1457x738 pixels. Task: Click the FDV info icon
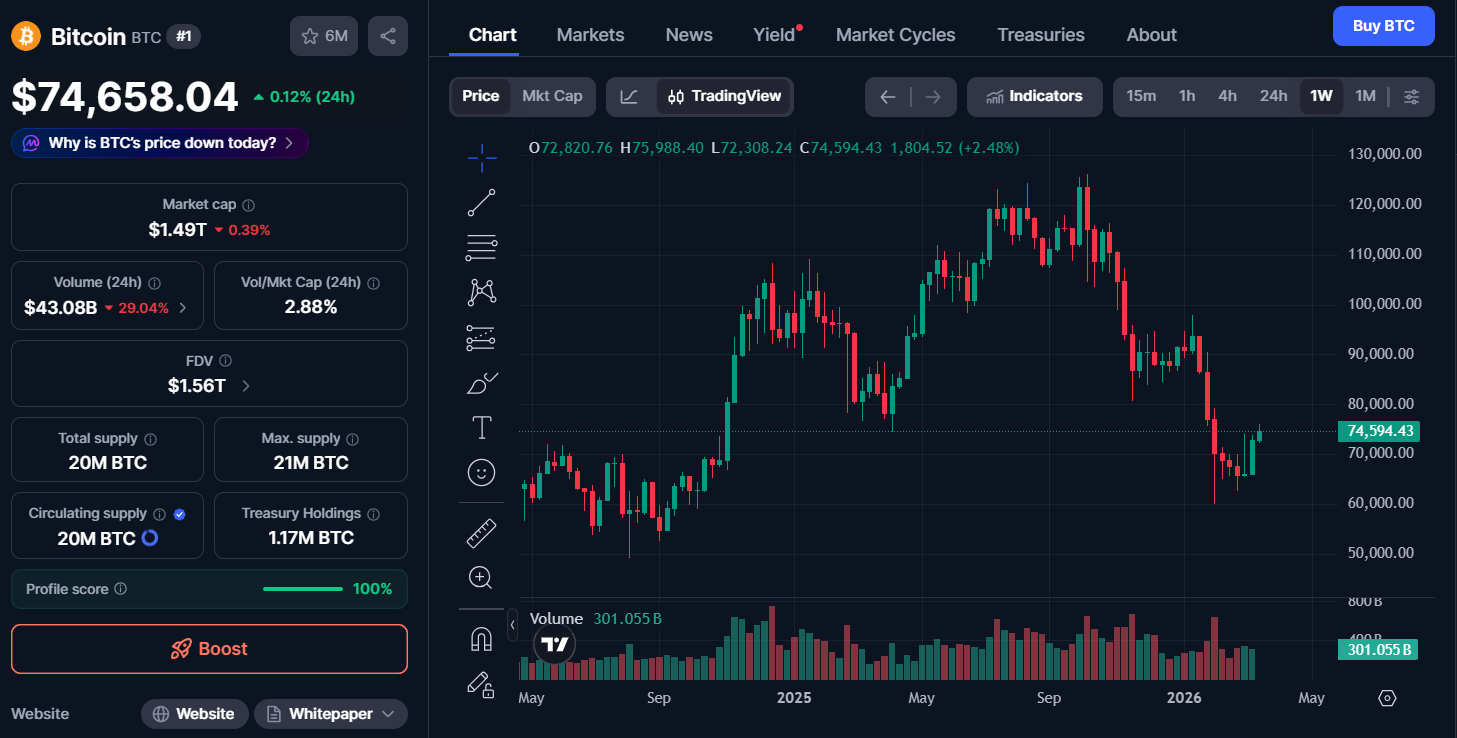coord(226,361)
